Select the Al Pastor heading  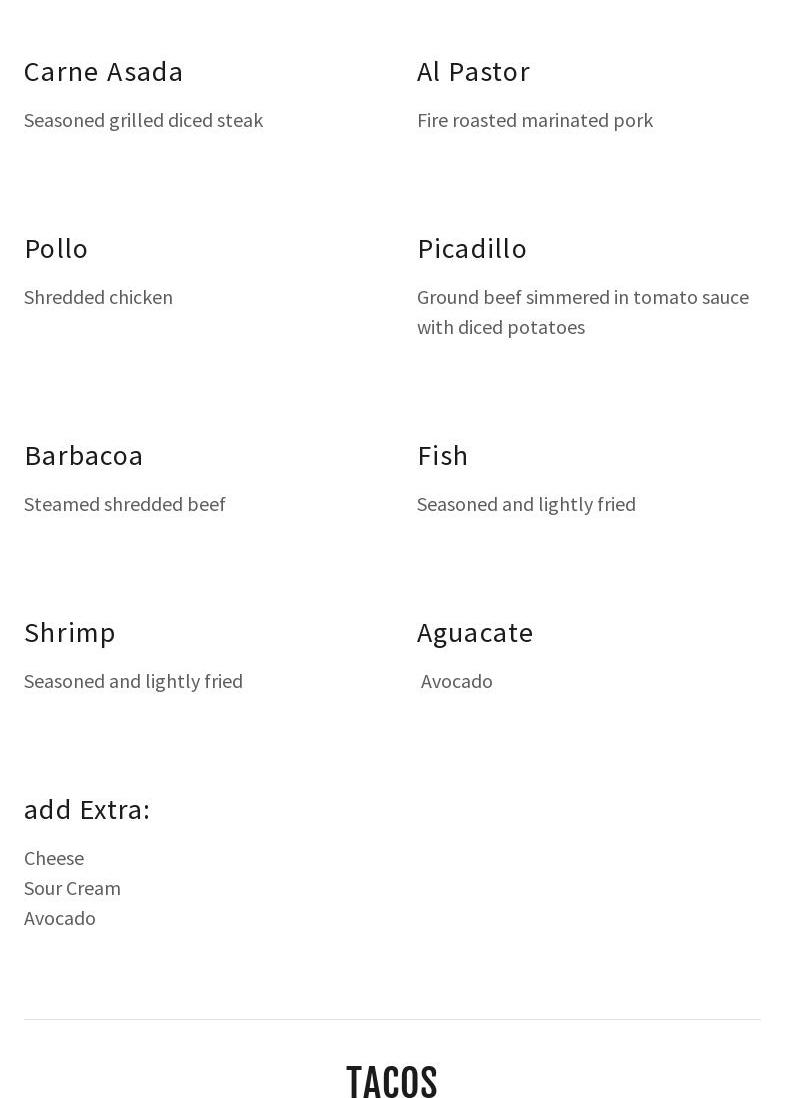click(x=473, y=72)
